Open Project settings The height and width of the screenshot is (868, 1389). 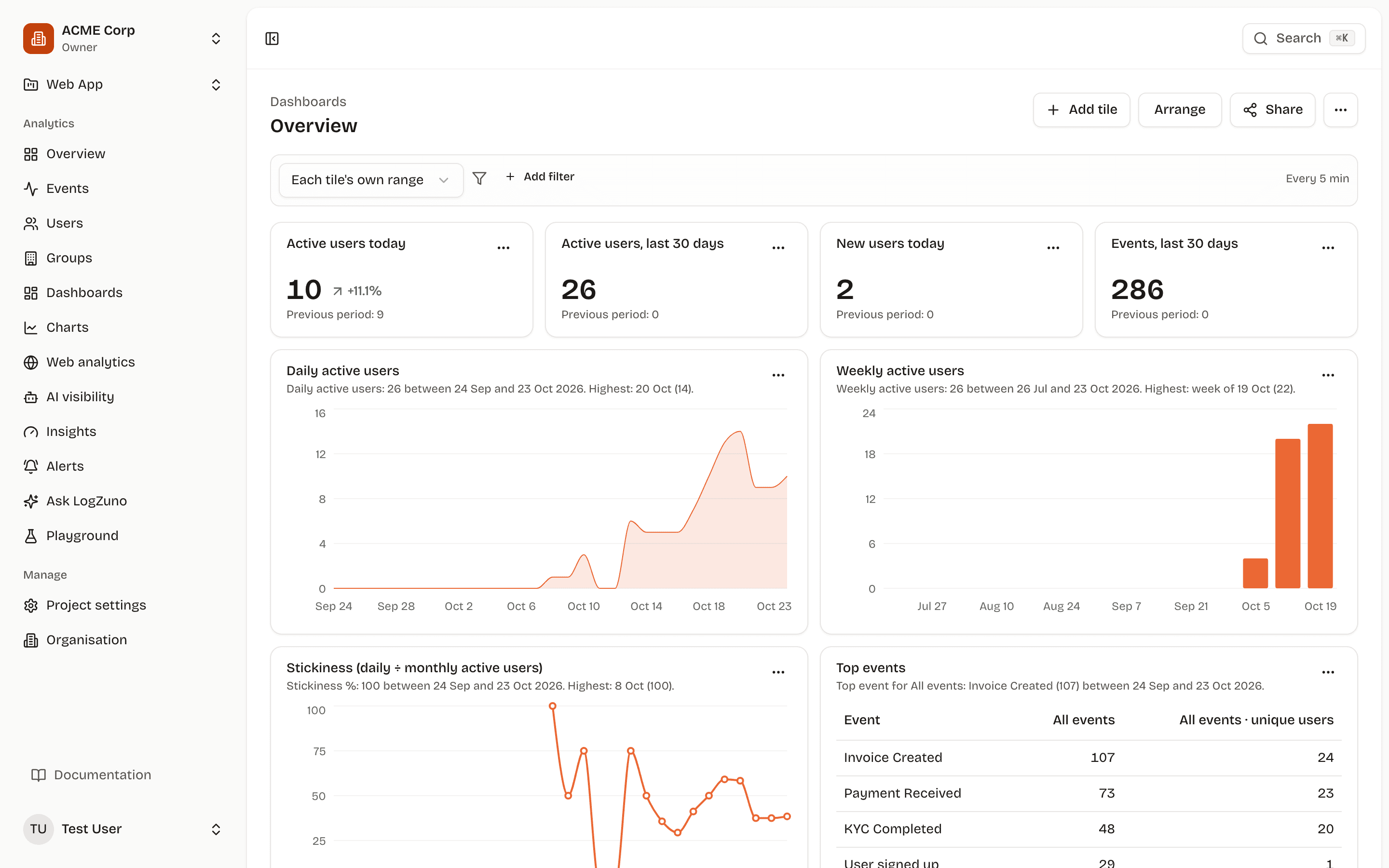[x=85, y=605]
